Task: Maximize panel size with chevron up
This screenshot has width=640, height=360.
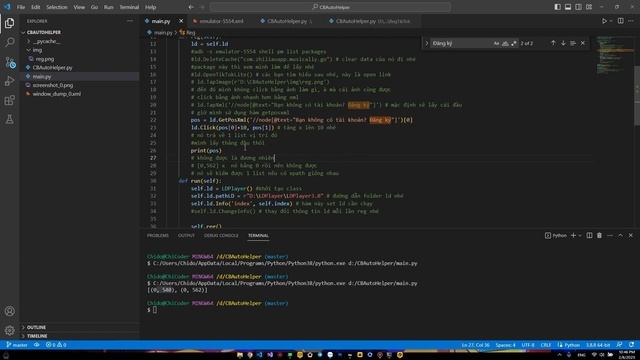Action: [x=620, y=236]
